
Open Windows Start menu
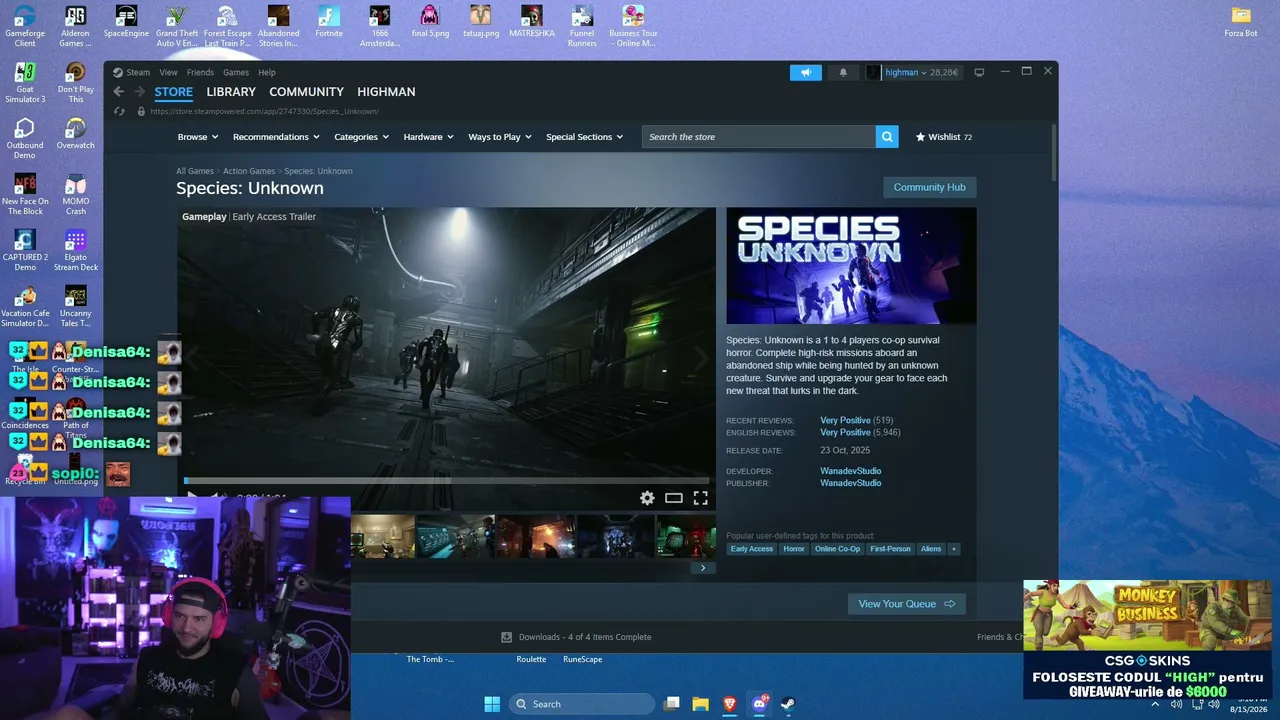492,704
